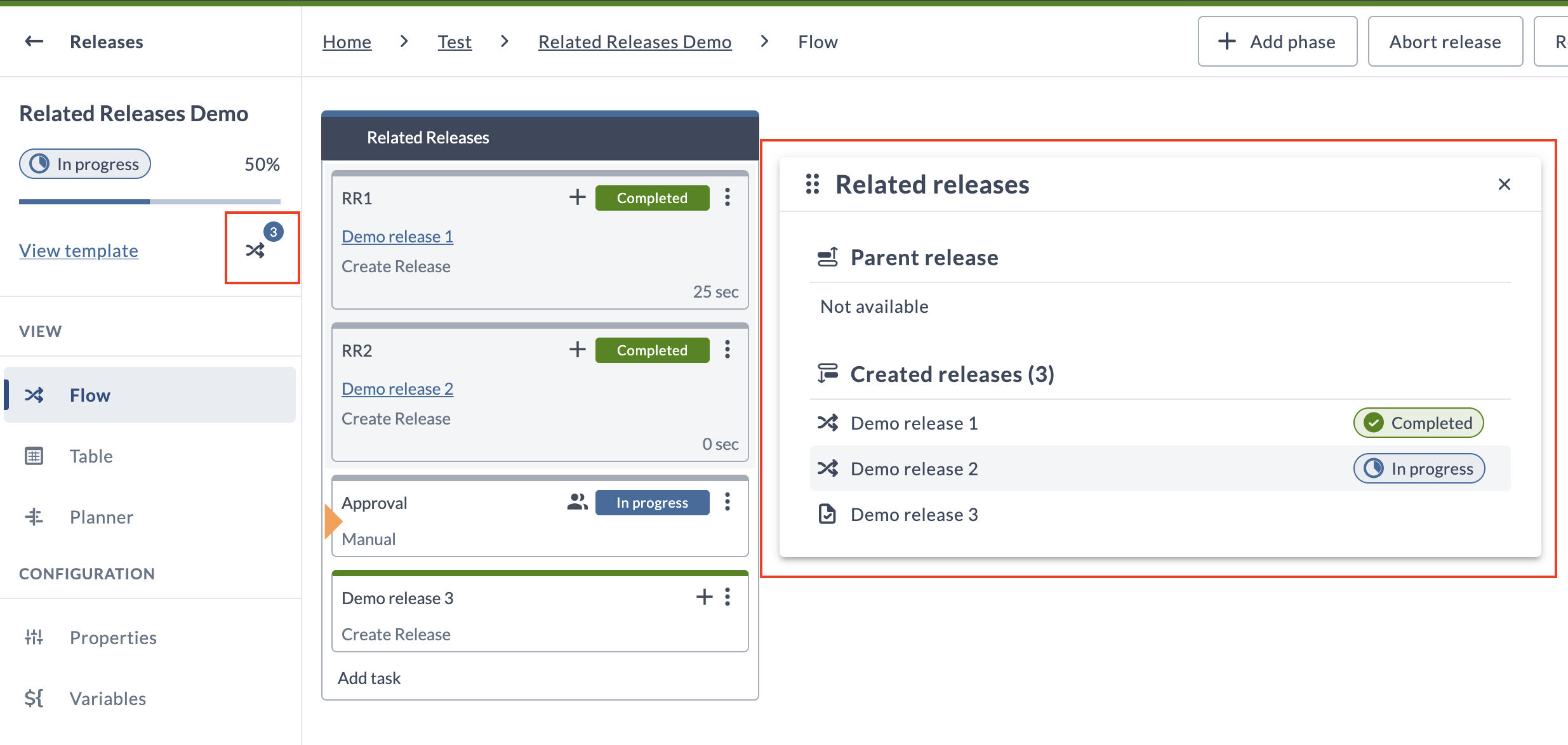Screen dimensions: 1568x745
Task: Open the Variables configuration
Action: (150, 698)
